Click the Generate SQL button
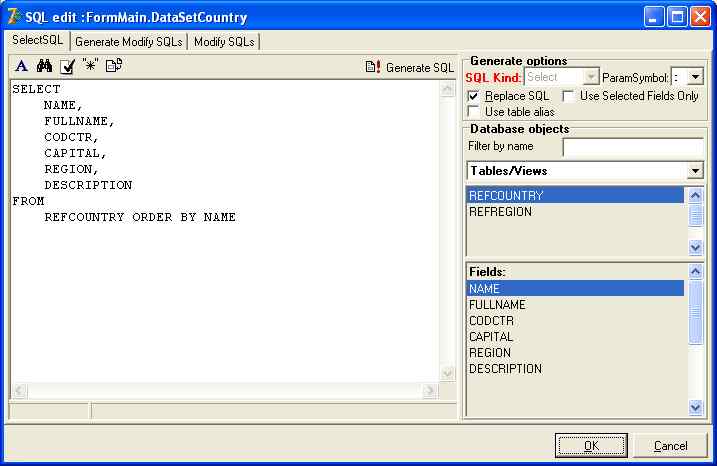 click(x=410, y=68)
